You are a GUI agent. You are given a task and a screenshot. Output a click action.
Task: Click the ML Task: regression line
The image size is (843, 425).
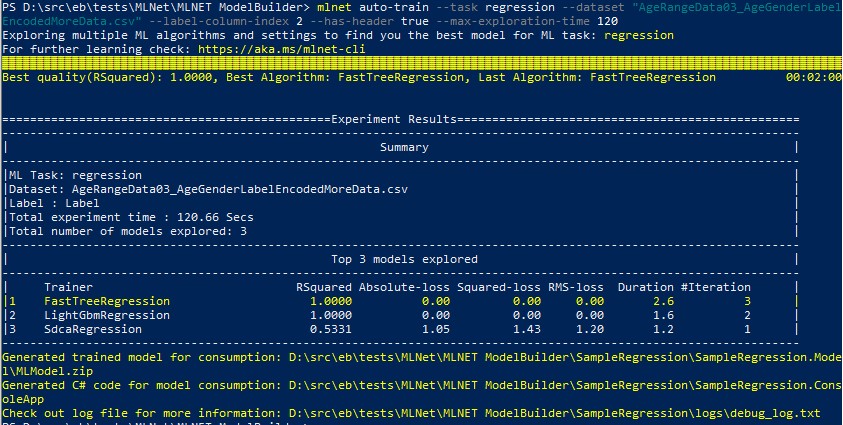point(67,175)
